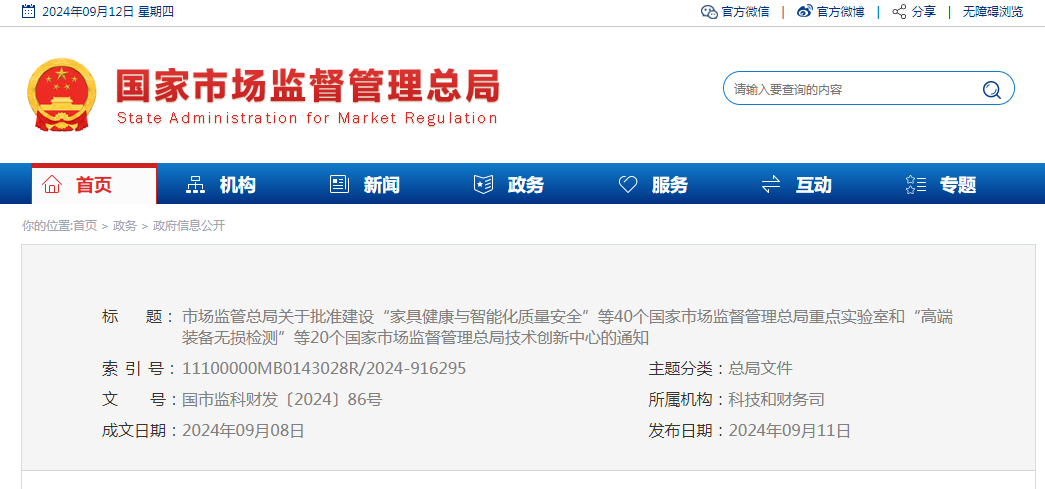
Task: Open the 互动 navigation tab
Action: click(813, 185)
